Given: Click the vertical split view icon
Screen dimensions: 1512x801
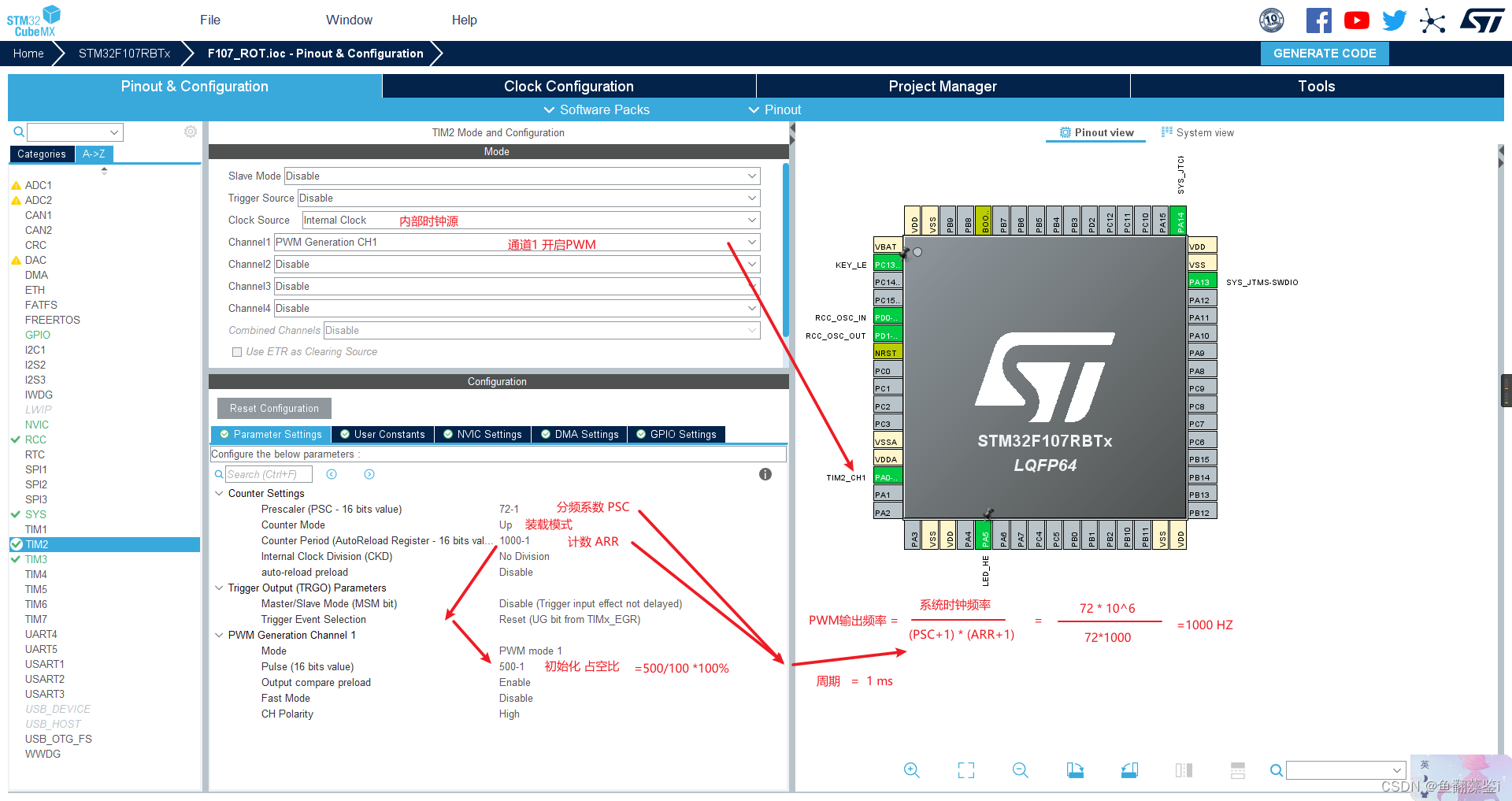Looking at the screenshot, I should [1184, 770].
